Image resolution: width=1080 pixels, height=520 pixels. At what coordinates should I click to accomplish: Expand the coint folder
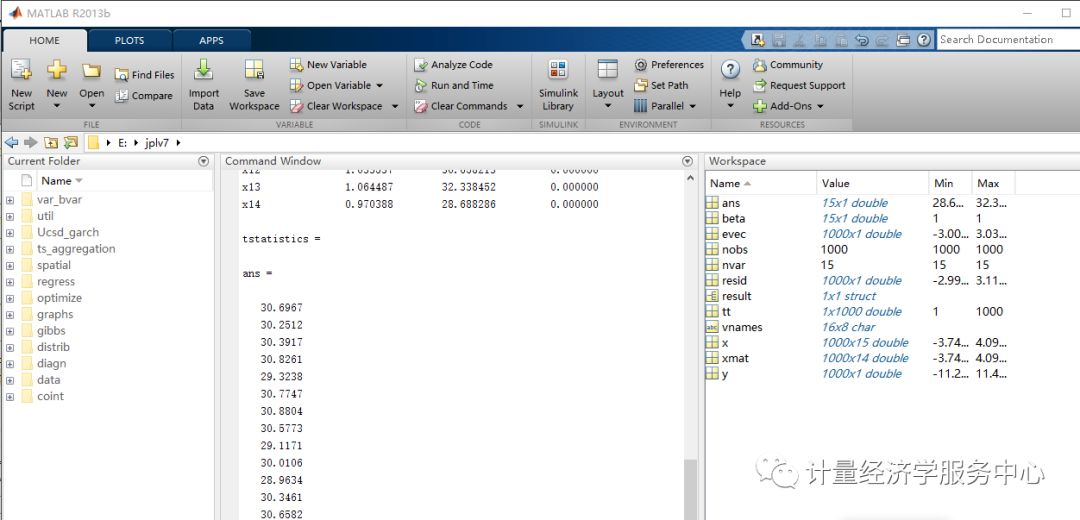tap(10, 397)
